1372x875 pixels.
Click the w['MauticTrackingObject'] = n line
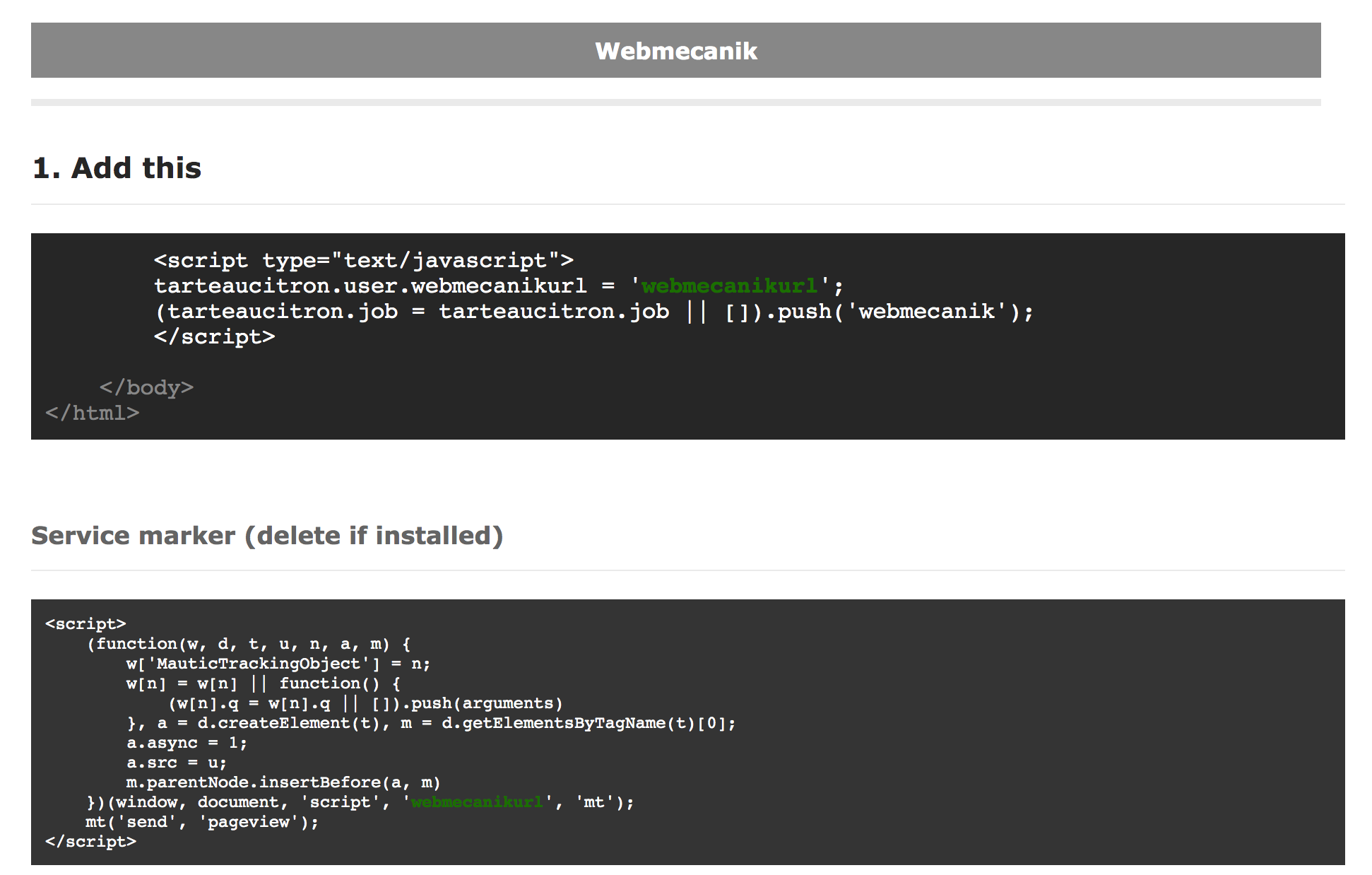click(278, 663)
